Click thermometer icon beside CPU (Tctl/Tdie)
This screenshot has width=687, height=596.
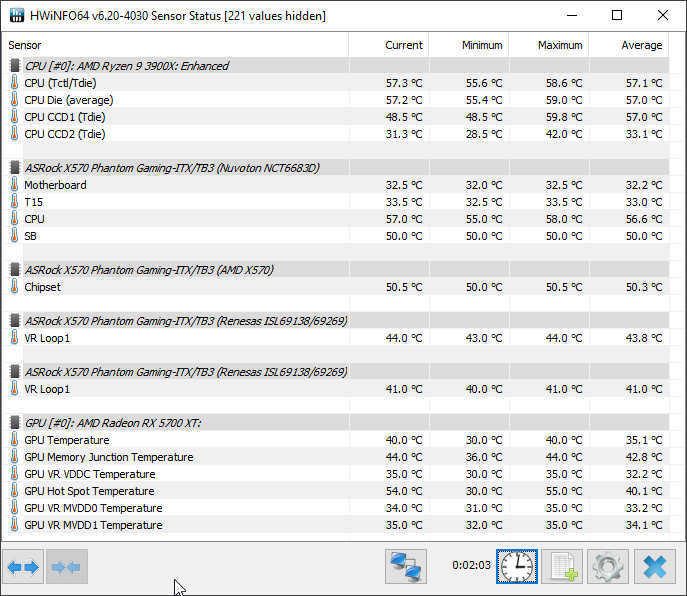pos(14,83)
